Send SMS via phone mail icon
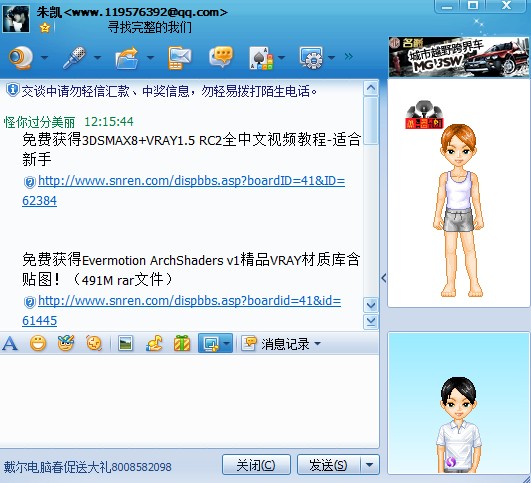The image size is (531, 483). pyautogui.click(x=179, y=58)
